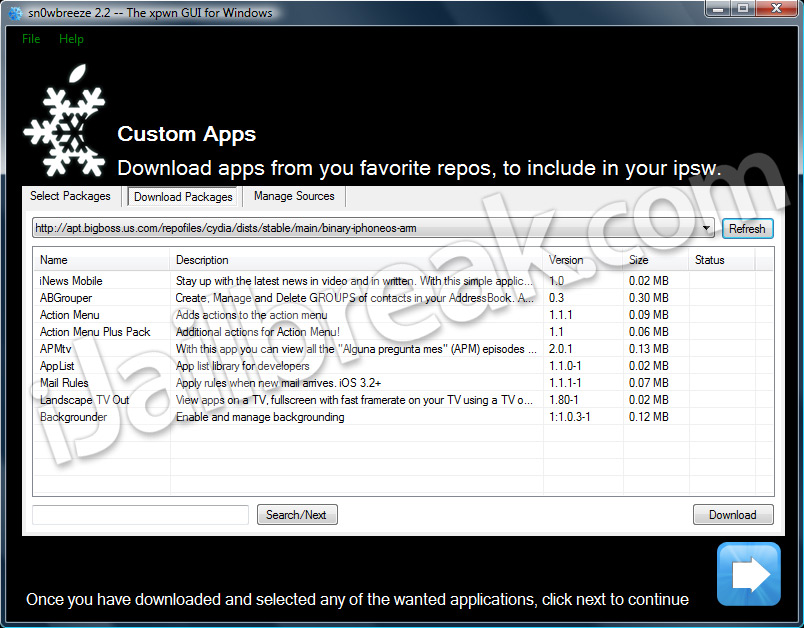Switch to the Download Packages tab
This screenshot has width=804, height=628.
[183, 197]
